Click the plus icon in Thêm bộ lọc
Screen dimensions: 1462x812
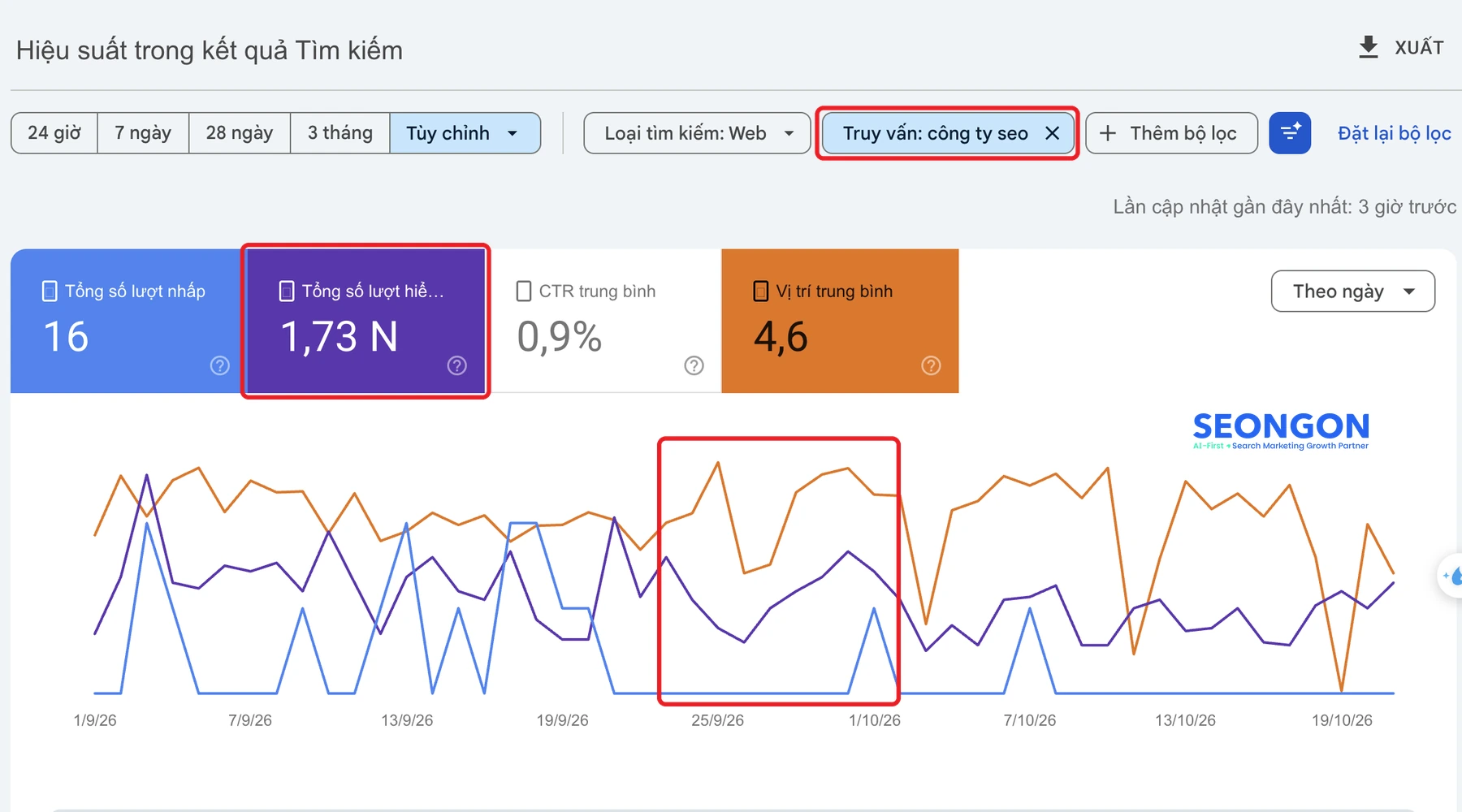[x=1108, y=133]
